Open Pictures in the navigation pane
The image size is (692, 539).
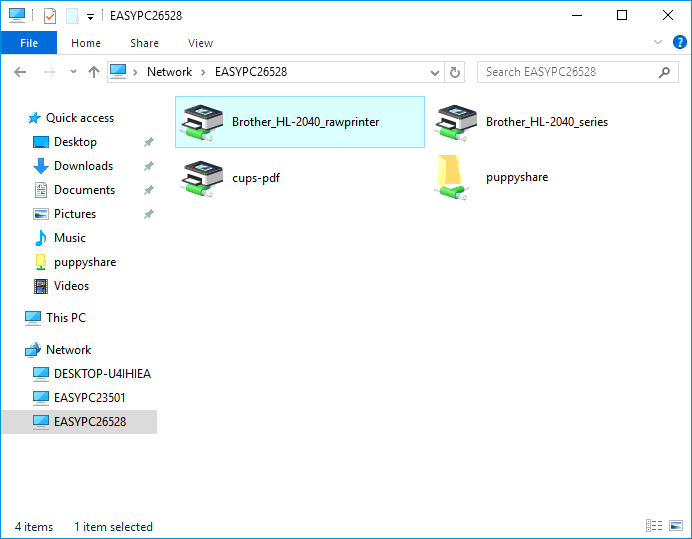[75, 214]
